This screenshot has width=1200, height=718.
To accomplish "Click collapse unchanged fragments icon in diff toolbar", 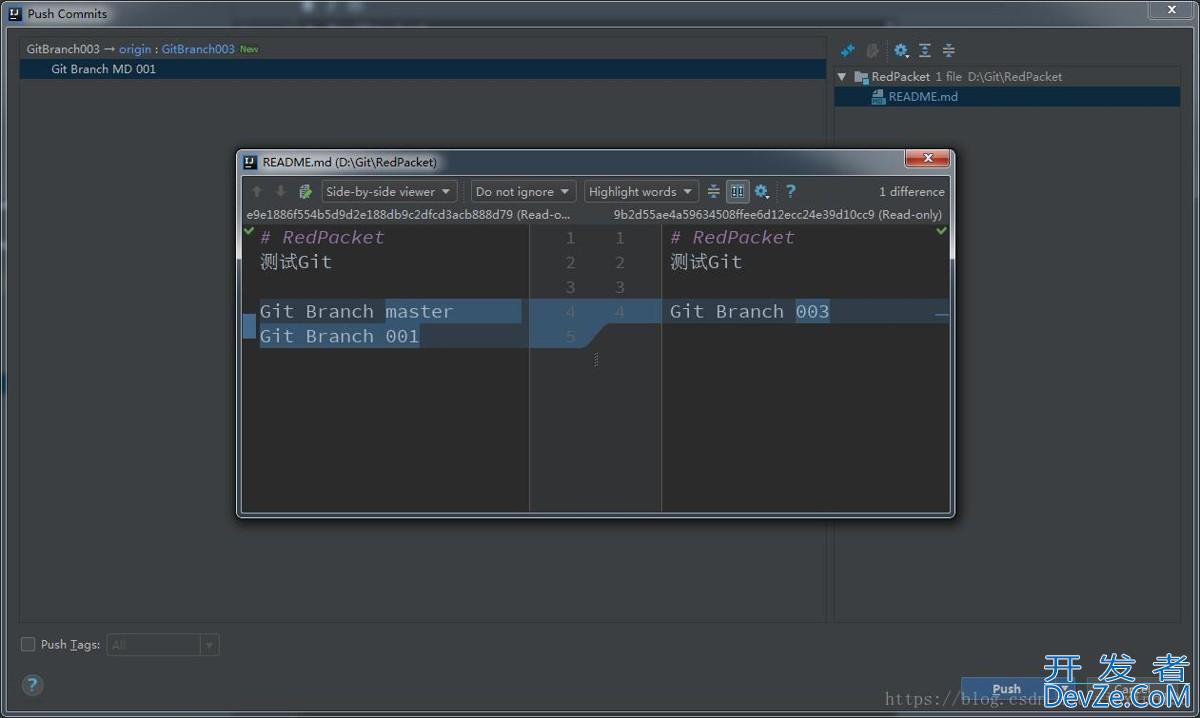I will (713, 191).
